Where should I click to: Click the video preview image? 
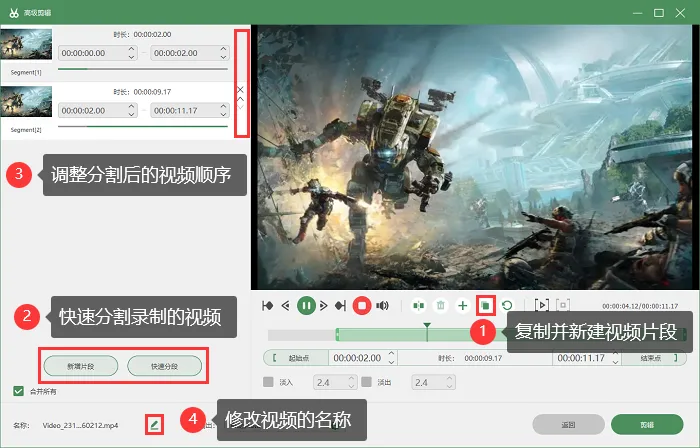click(475, 157)
